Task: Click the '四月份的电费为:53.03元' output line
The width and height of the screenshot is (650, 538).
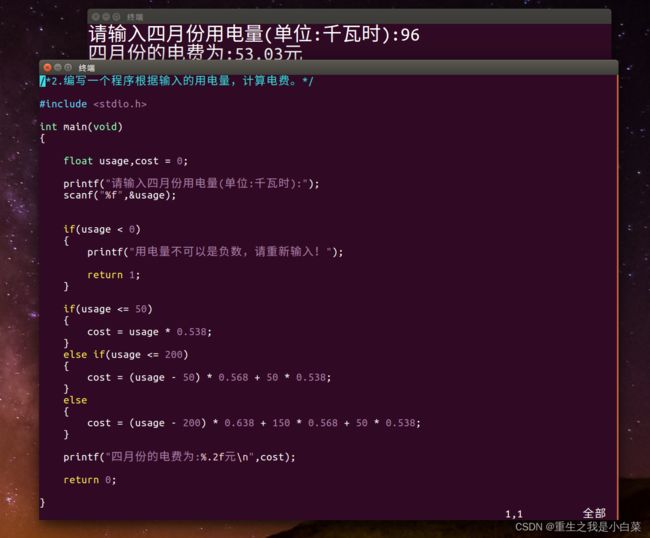Action: [x=195, y=53]
